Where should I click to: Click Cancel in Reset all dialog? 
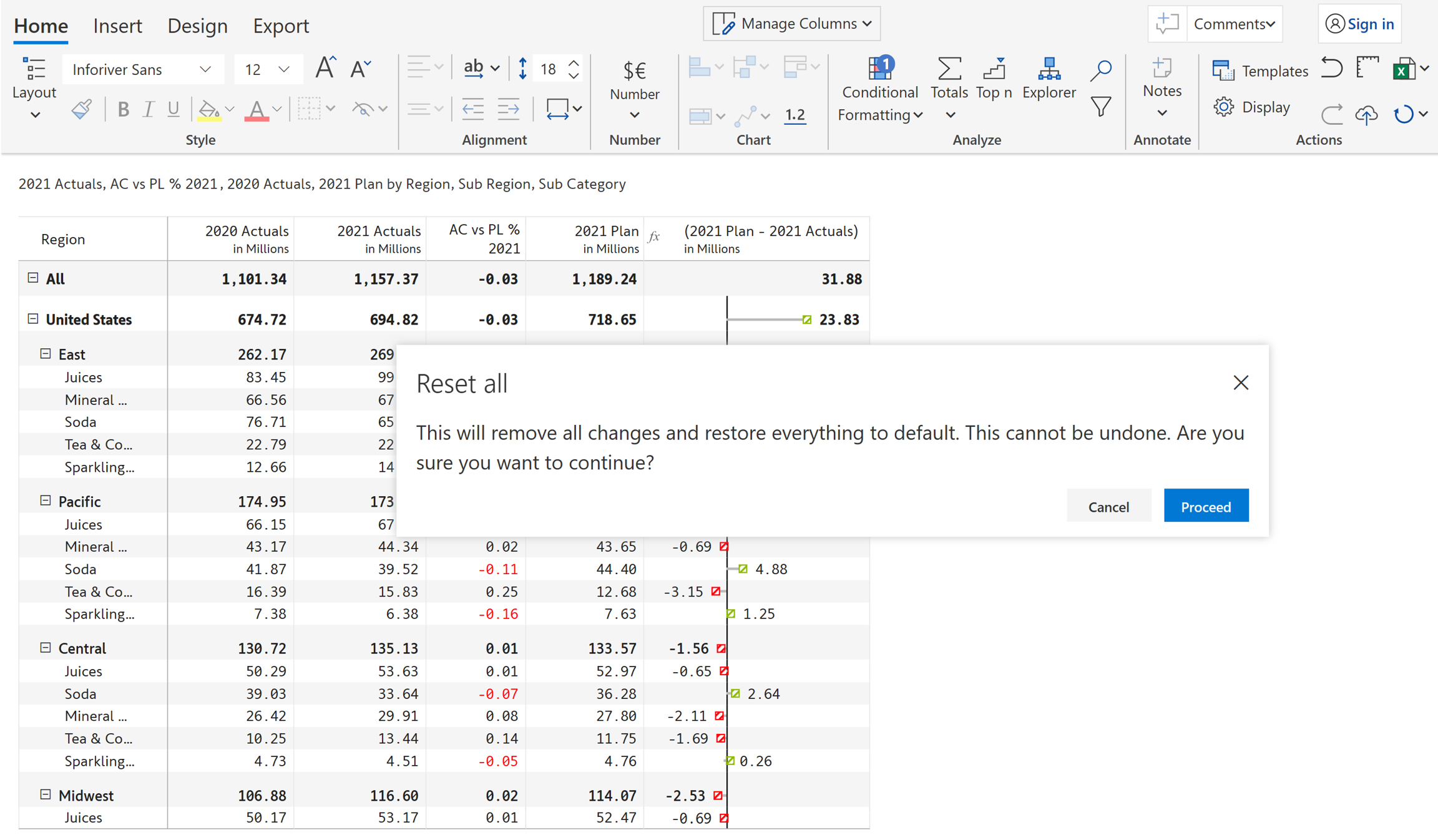(x=1108, y=506)
